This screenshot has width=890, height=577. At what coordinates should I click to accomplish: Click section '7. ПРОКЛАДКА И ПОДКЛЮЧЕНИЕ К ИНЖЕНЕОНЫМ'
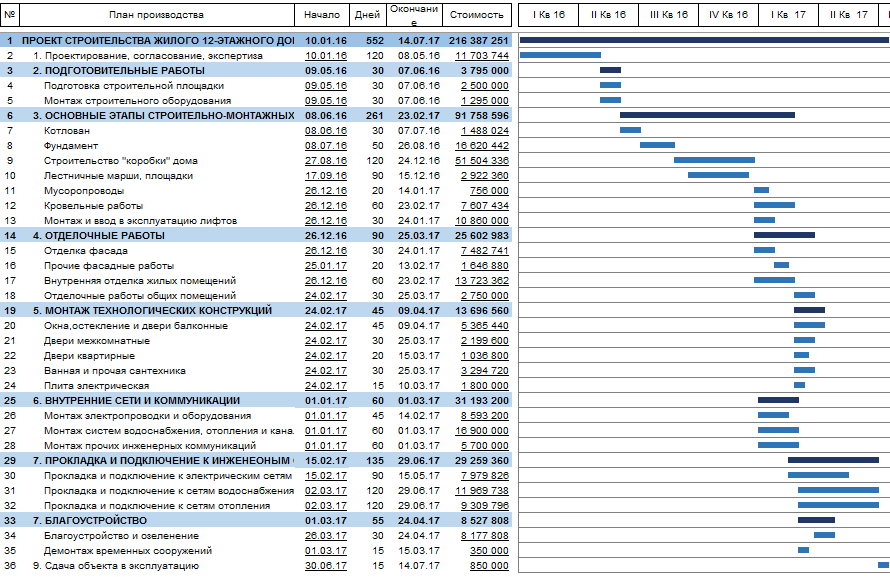[x=163, y=461]
